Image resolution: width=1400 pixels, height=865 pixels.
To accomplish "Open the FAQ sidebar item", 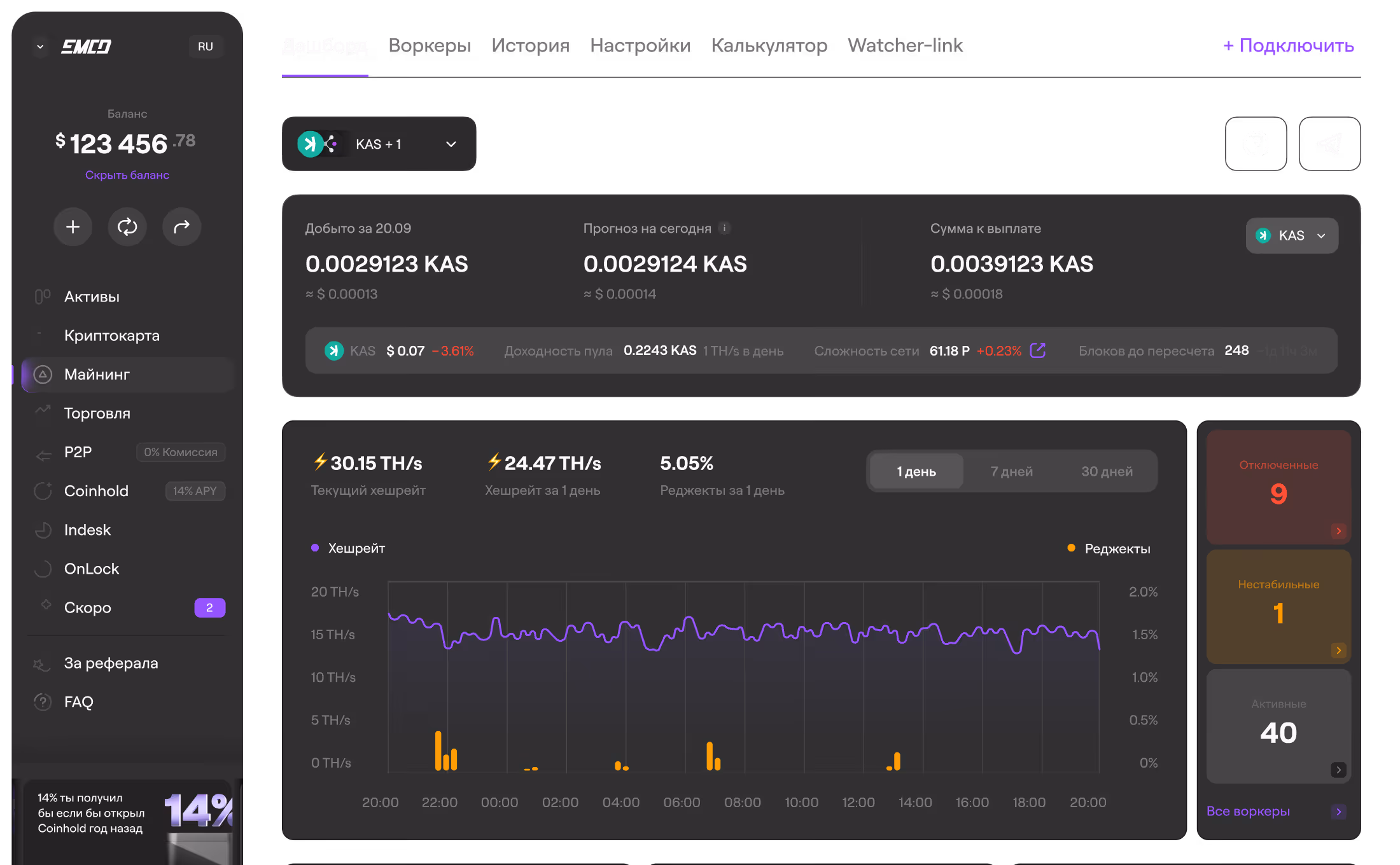I will 127,702.
